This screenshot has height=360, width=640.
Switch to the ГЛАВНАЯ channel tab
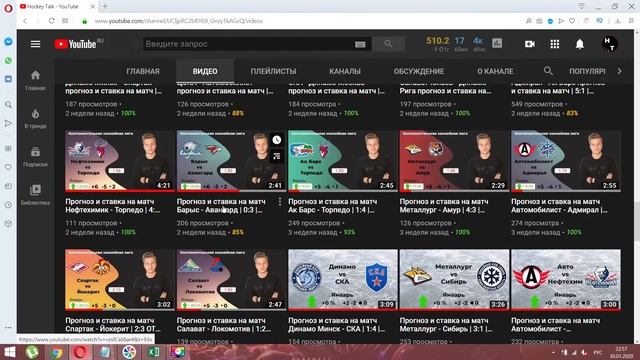[x=143, y=71]
